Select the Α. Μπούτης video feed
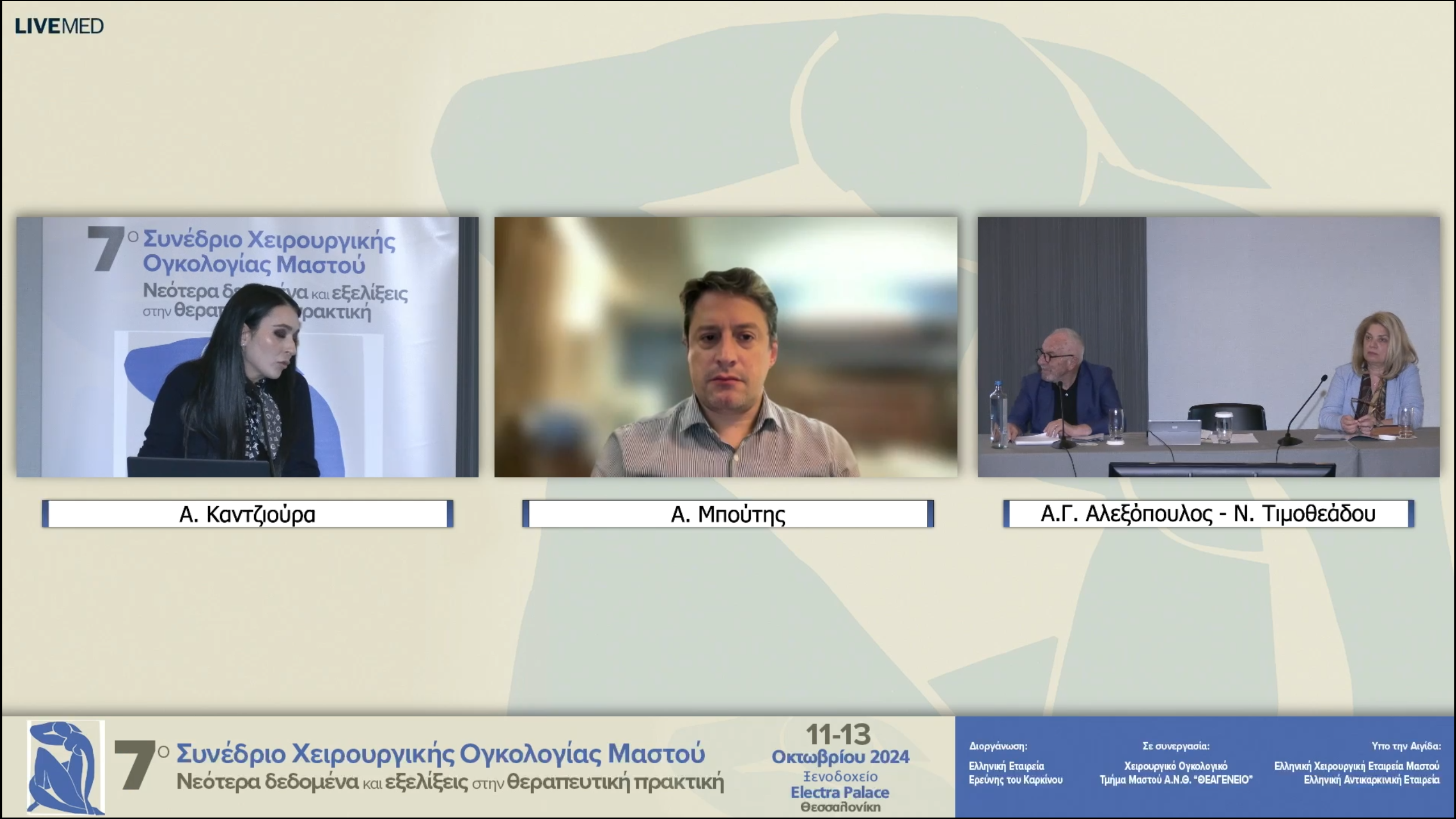The image size is (1456, 819). [726, 347]
